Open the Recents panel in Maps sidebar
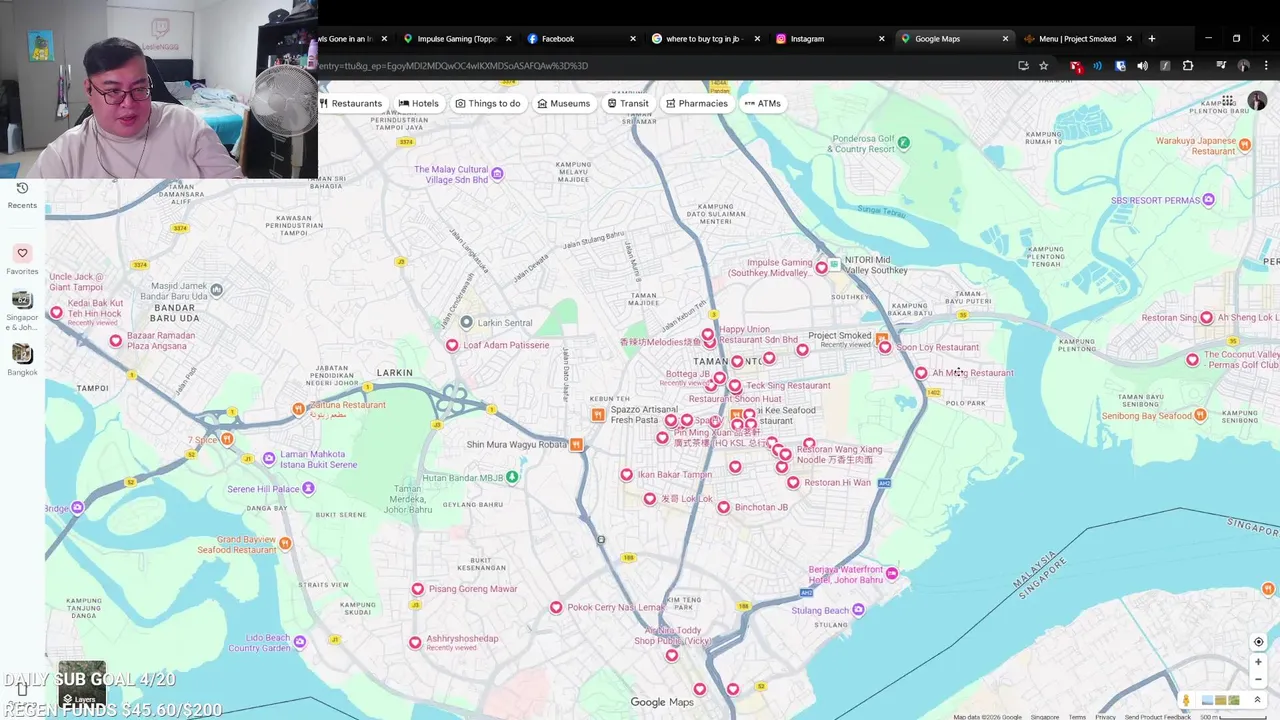 point(22,195)
